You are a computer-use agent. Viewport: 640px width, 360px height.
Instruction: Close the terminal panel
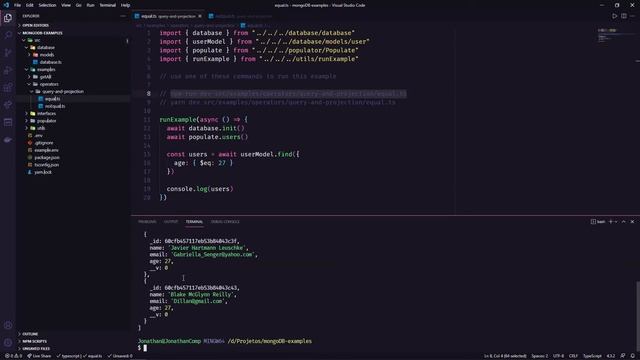tap(632, 222)
